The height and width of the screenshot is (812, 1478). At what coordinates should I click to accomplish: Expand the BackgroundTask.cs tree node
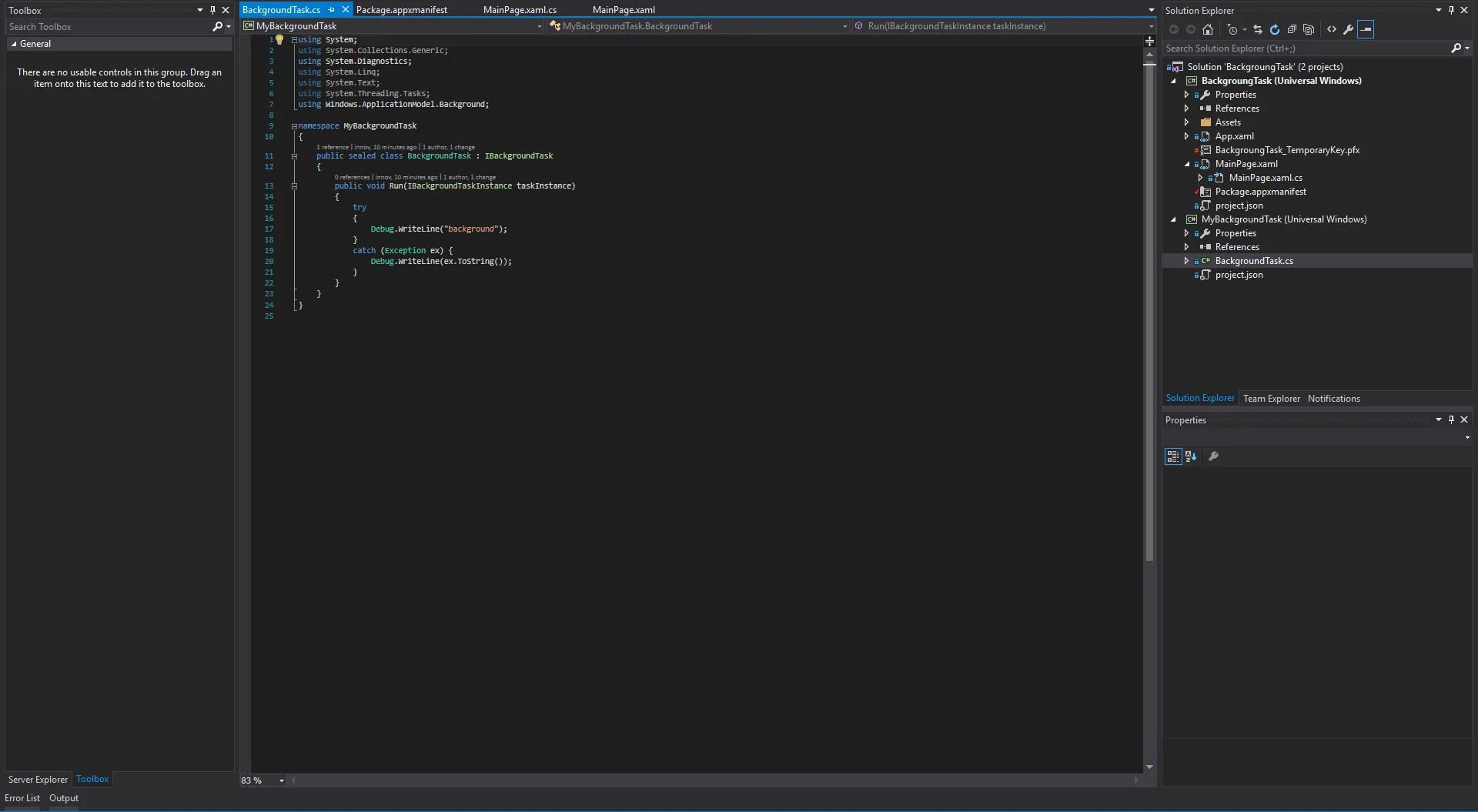(x=1186, y=261)
